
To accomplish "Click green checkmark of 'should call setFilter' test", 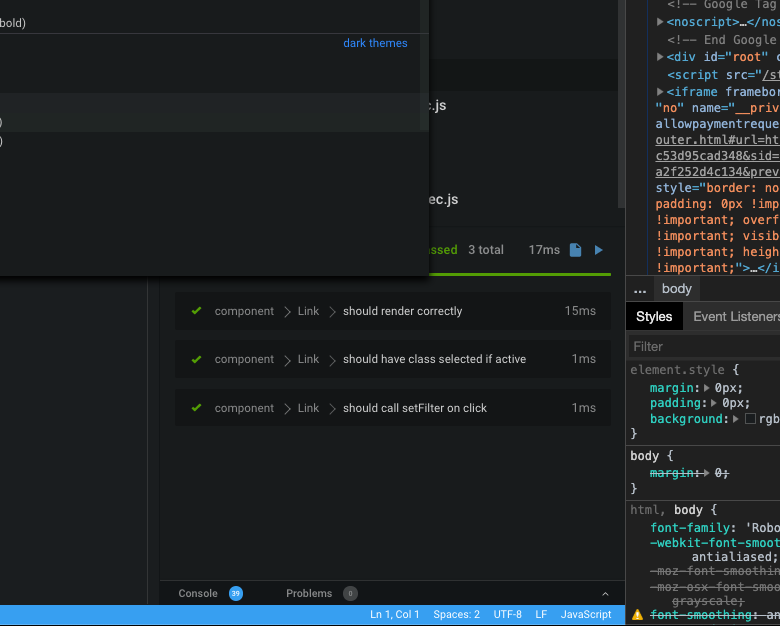I will [196, 408].
